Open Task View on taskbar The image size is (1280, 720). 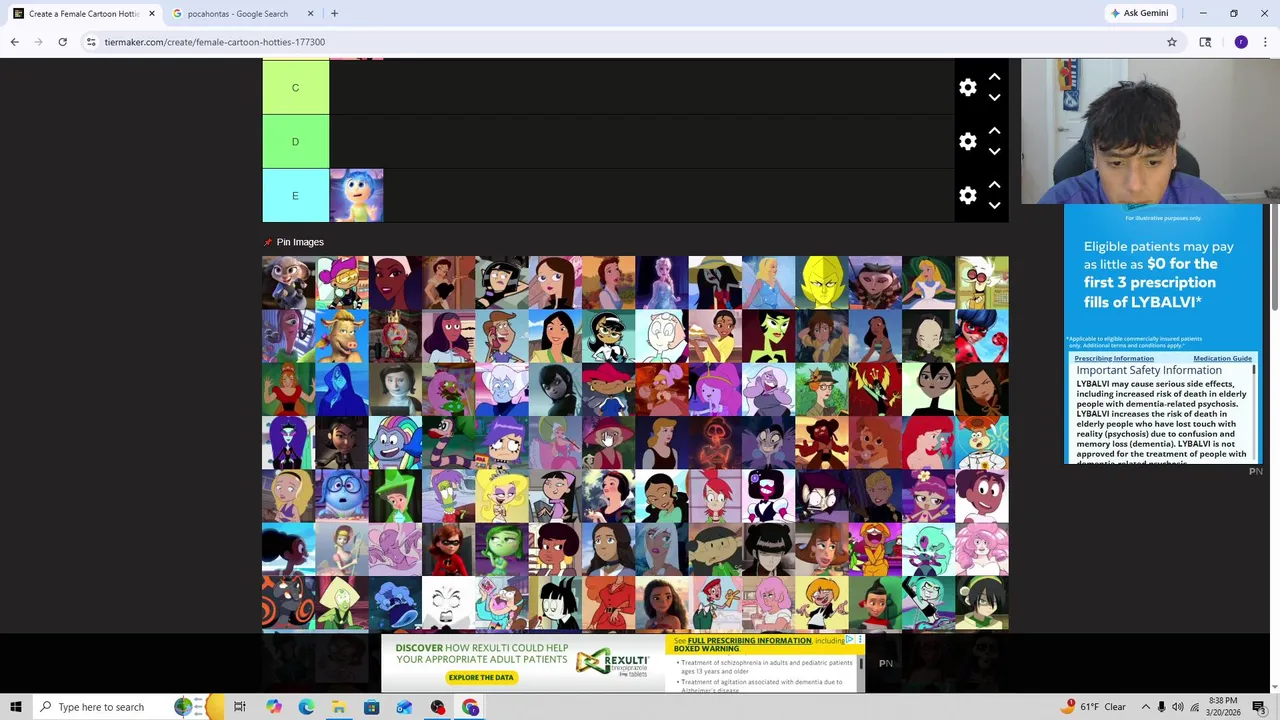coord(240,707)
